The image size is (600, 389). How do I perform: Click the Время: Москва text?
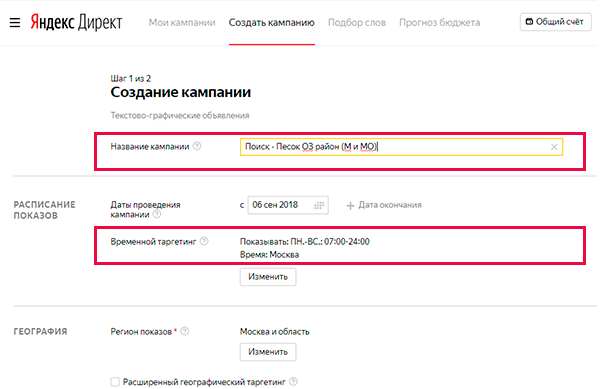(x=269, y=255)
